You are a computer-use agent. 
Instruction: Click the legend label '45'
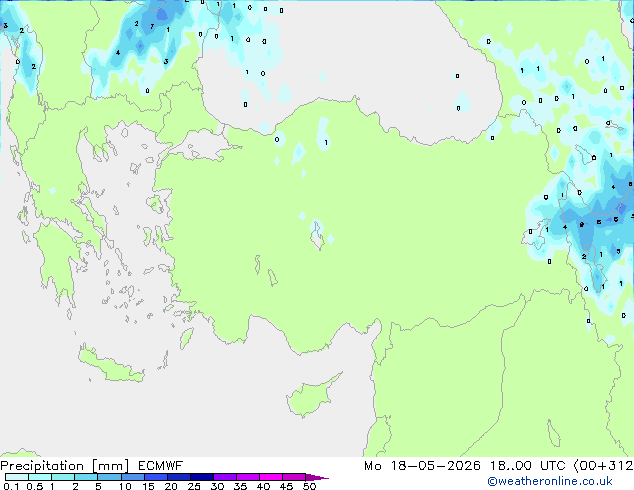(286, 486)
